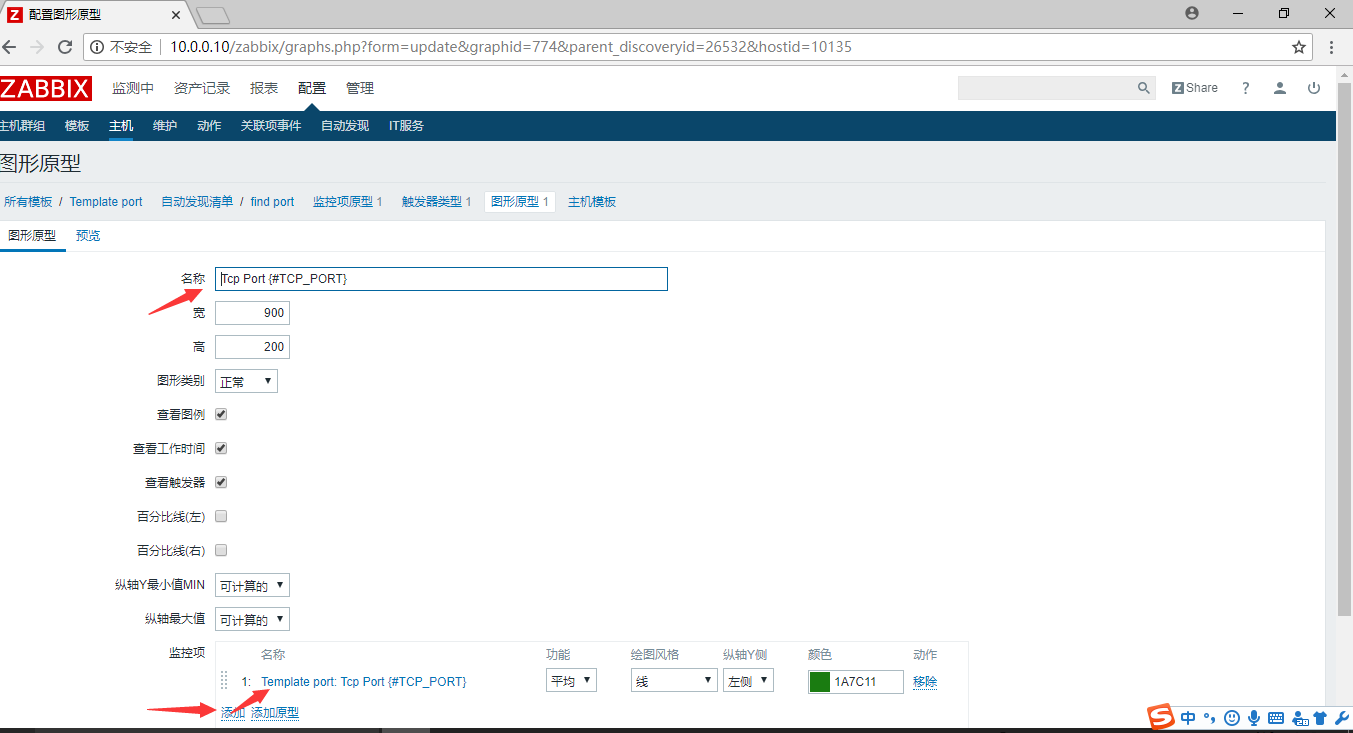Click 添加 link under items

[x=232, y=712]
